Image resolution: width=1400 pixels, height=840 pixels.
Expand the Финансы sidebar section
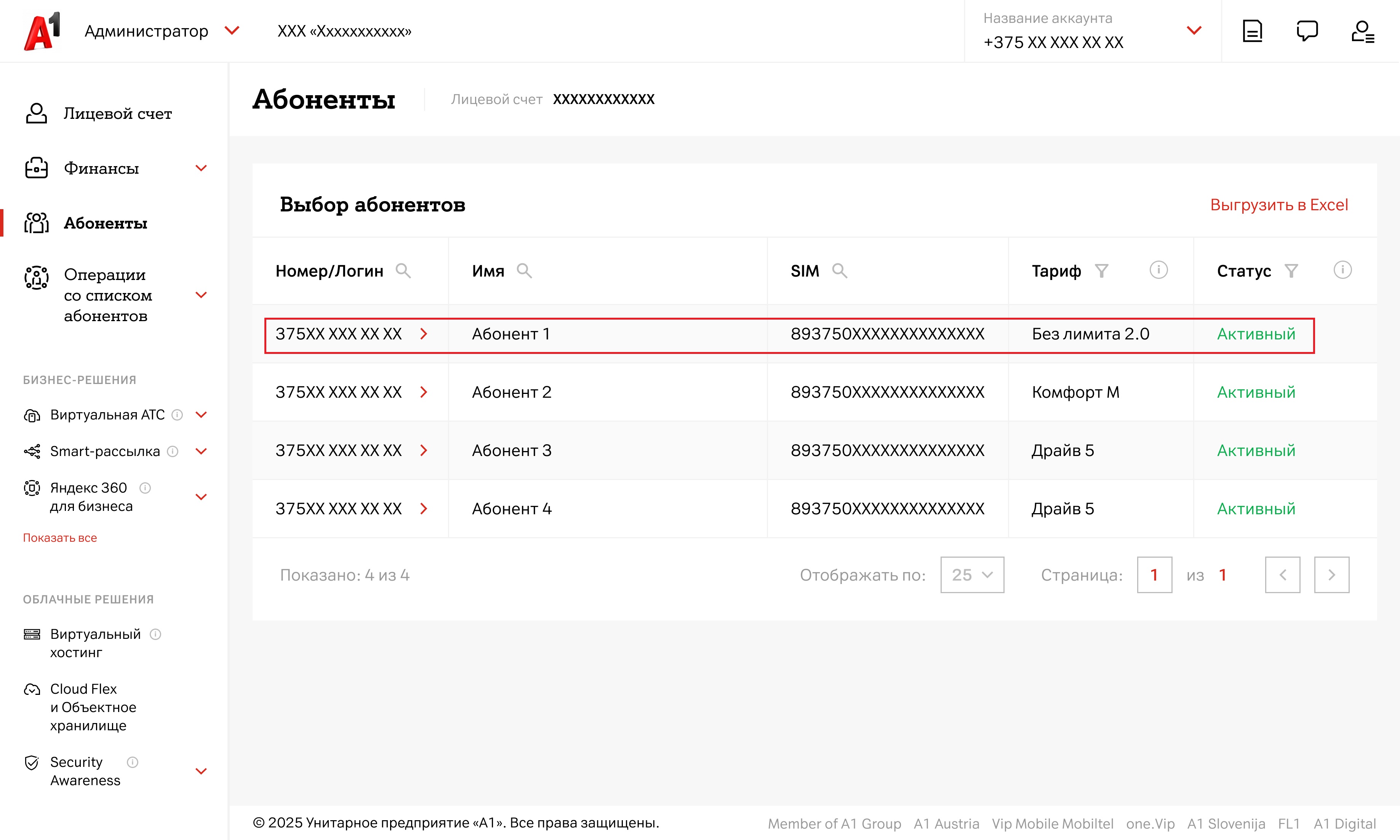pyautogui.click(x=201, y=168)
